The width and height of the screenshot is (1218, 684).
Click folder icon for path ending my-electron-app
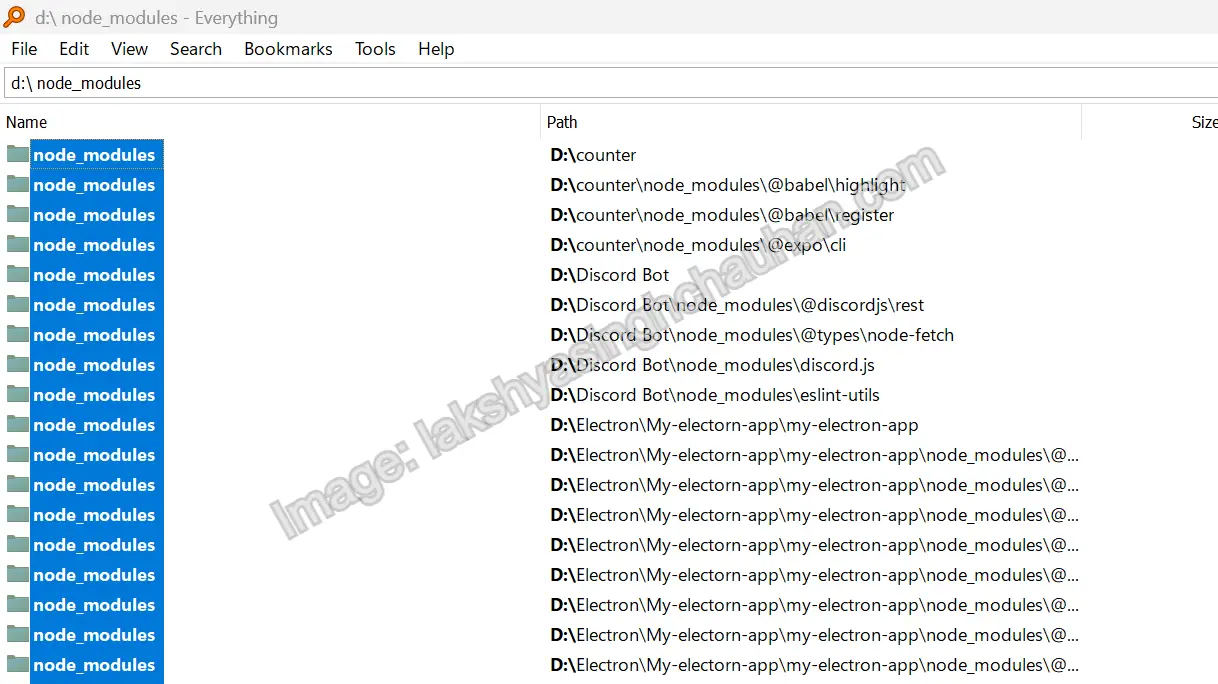tap(18, 424)
